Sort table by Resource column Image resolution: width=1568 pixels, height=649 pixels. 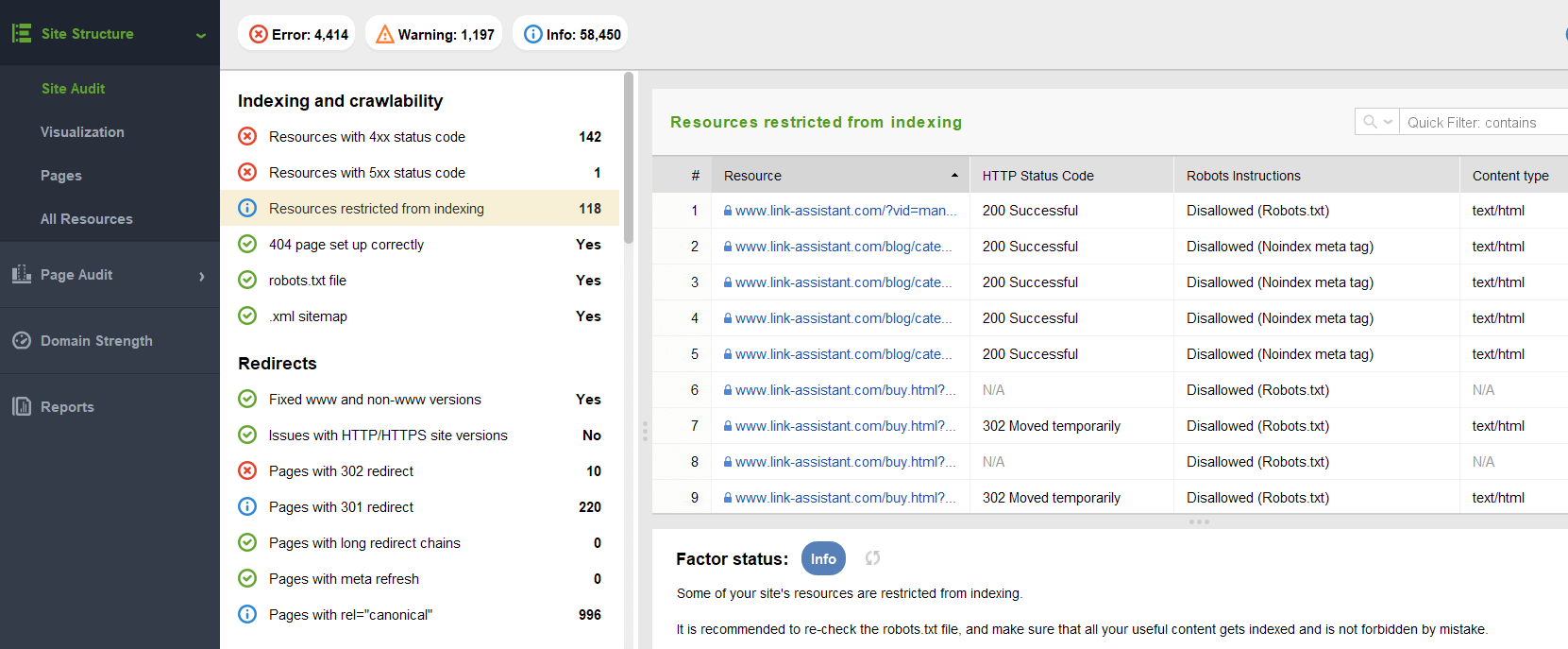click(x=840, y=176)
